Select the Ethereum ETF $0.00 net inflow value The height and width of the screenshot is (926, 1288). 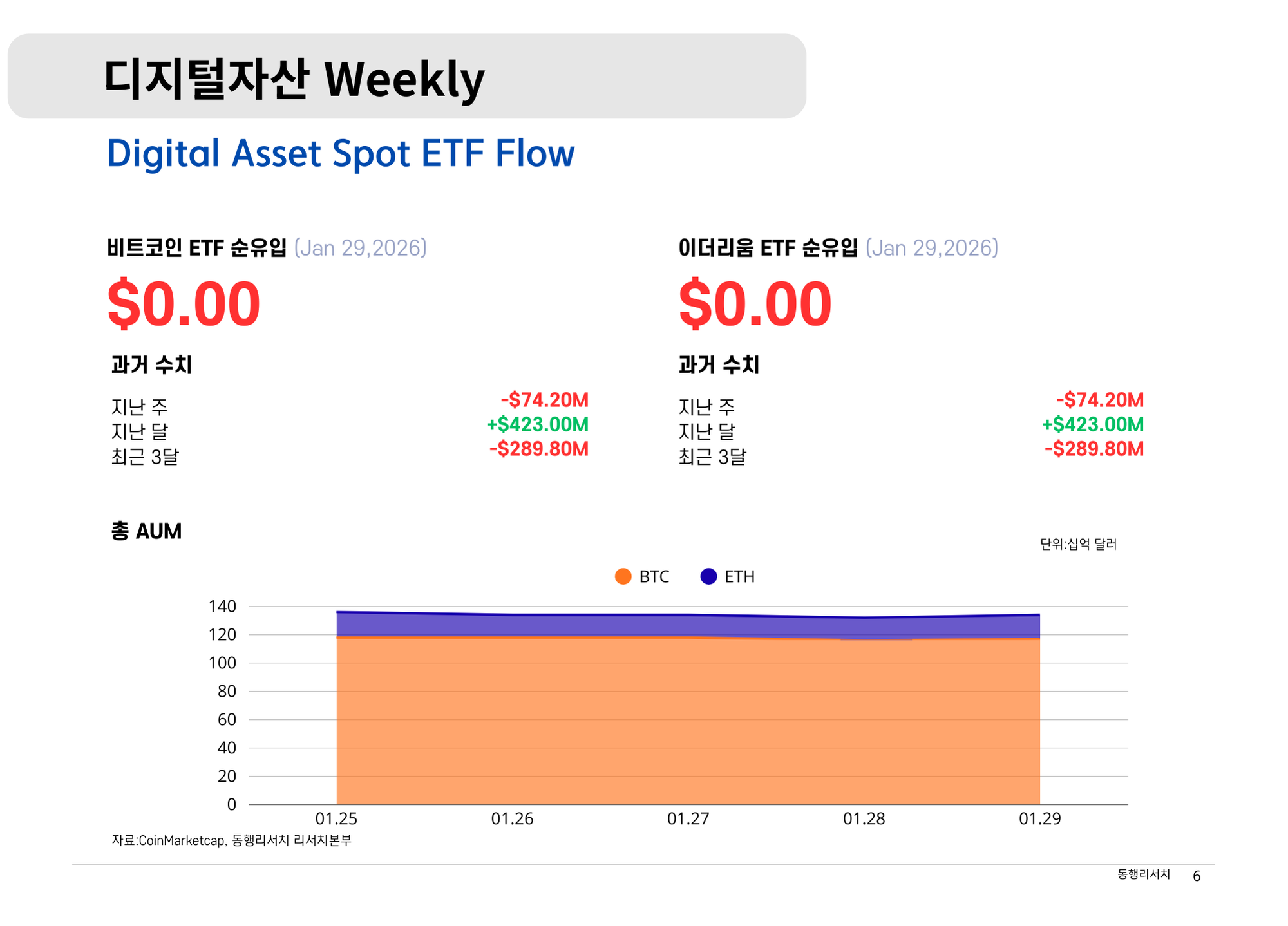coord(755,304)
